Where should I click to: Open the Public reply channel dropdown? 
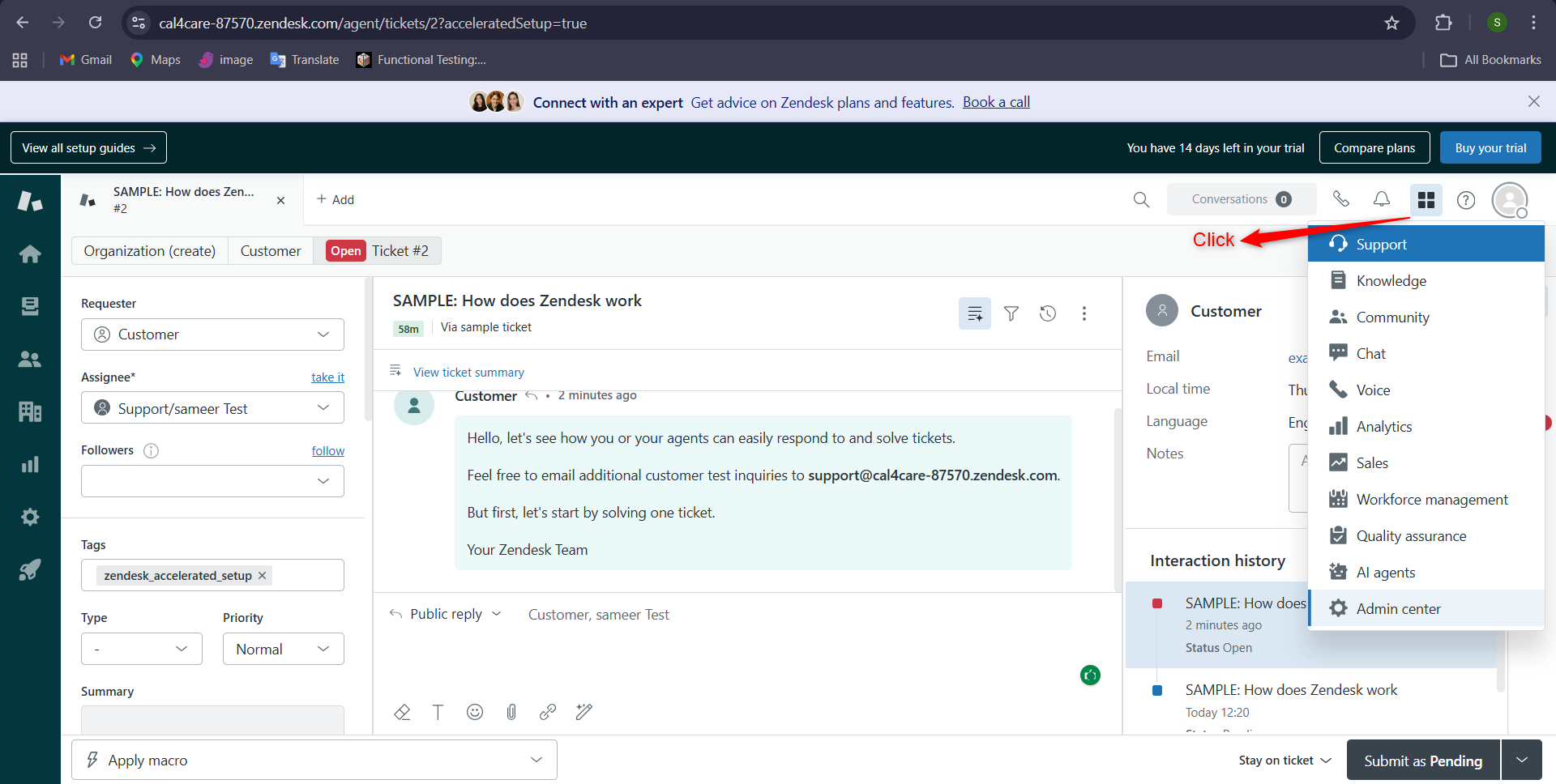[x=446, y=614]
